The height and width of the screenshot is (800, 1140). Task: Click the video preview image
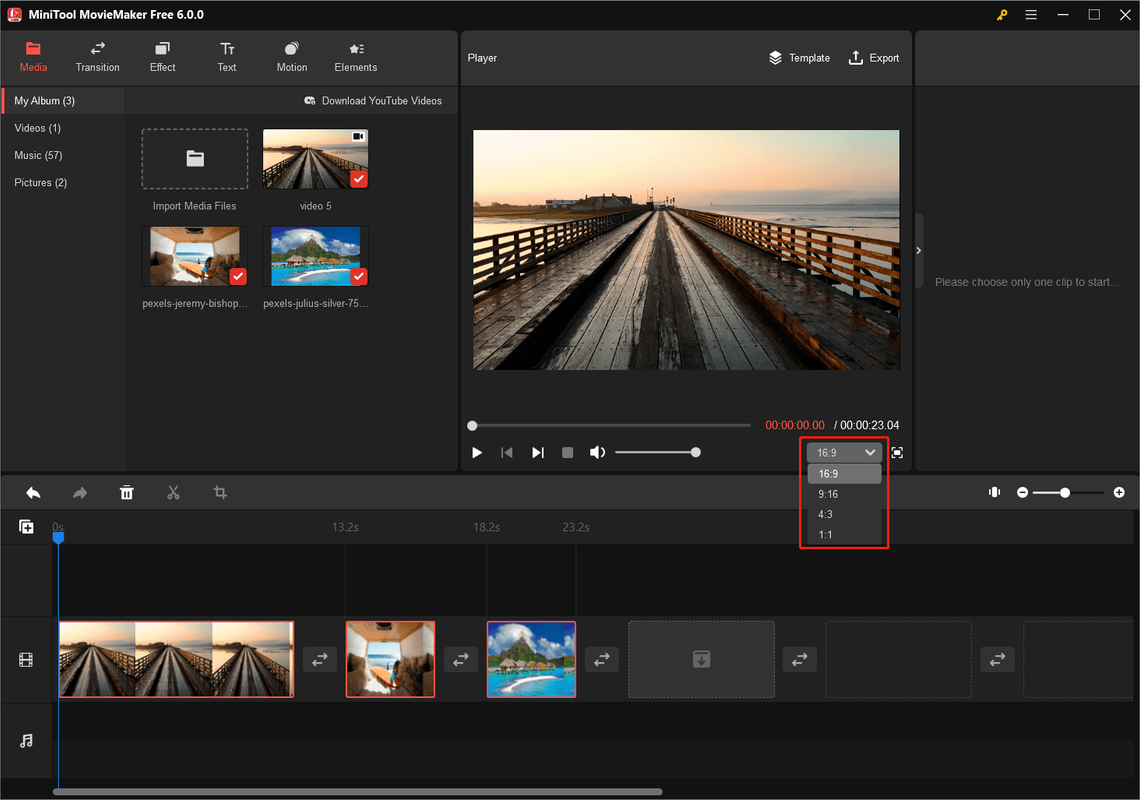(686, 250)
